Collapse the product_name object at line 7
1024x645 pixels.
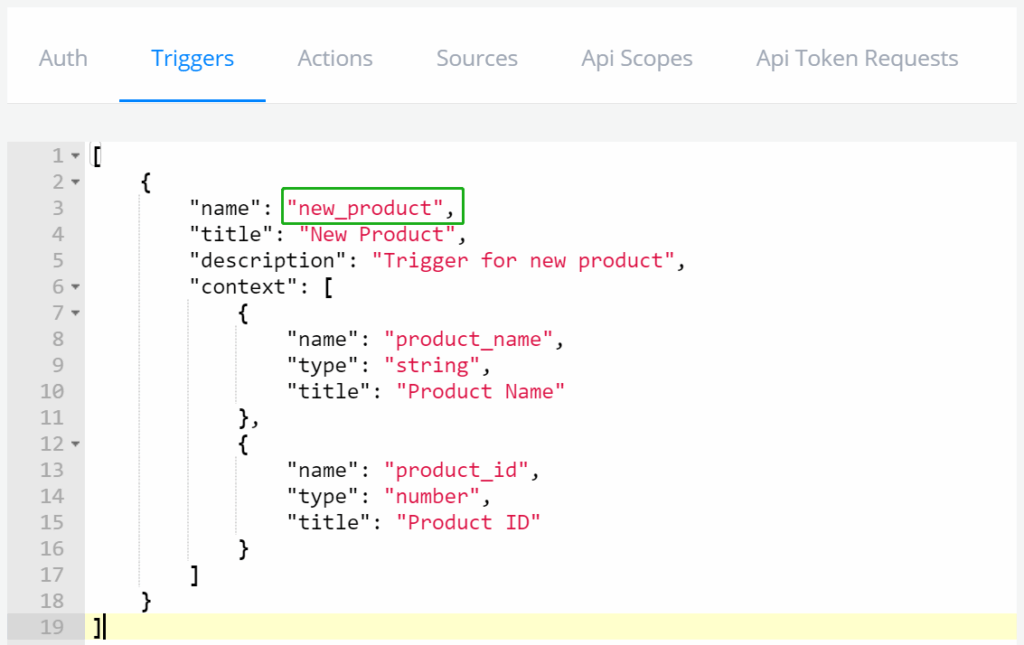pos(75,314)
